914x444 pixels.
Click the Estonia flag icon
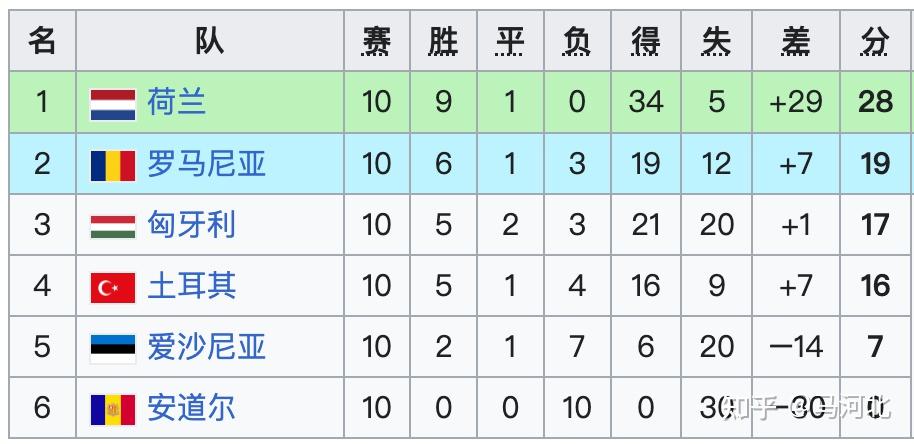(x=112, y=348)
